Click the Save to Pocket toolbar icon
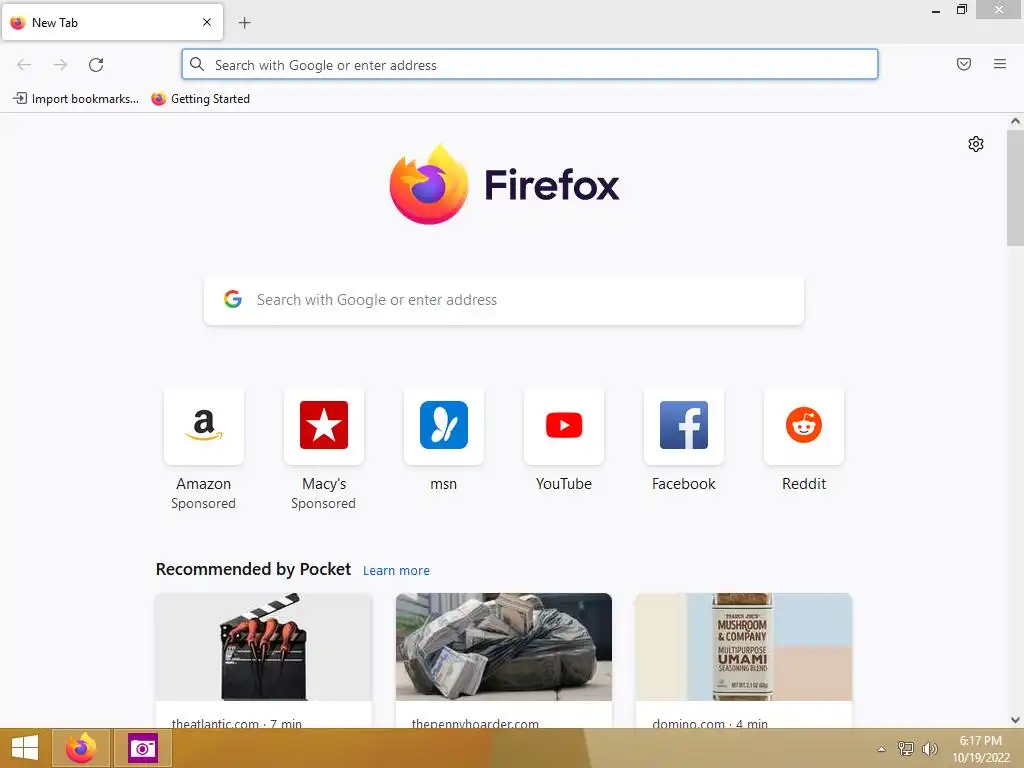This screenshot has width=1024, height=768. [964, 64]
